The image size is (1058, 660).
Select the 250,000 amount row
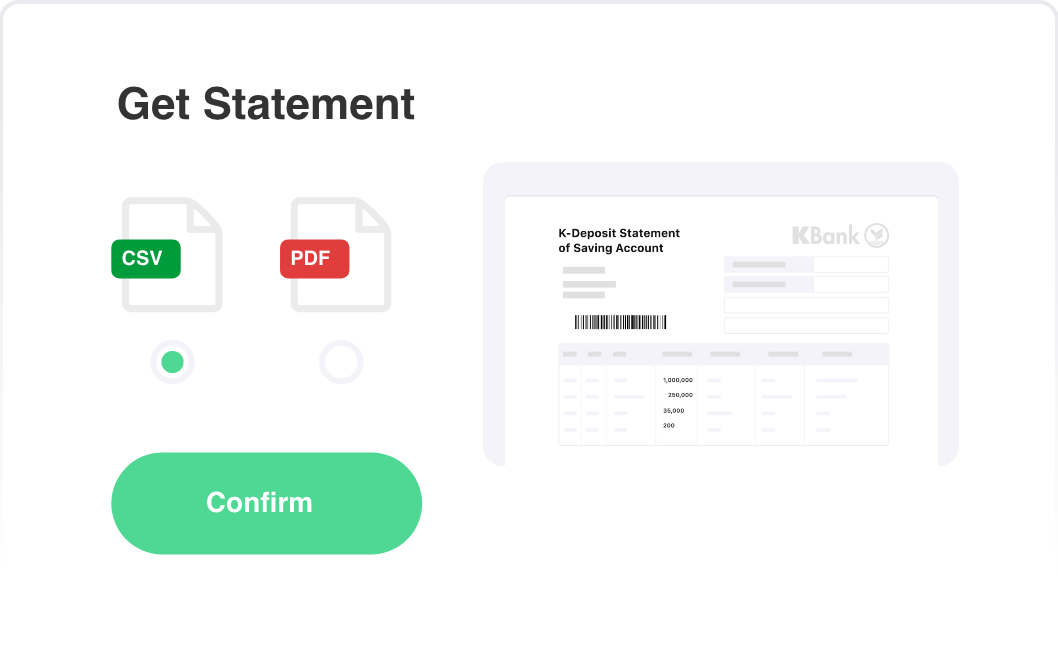(x=723, y=395)
